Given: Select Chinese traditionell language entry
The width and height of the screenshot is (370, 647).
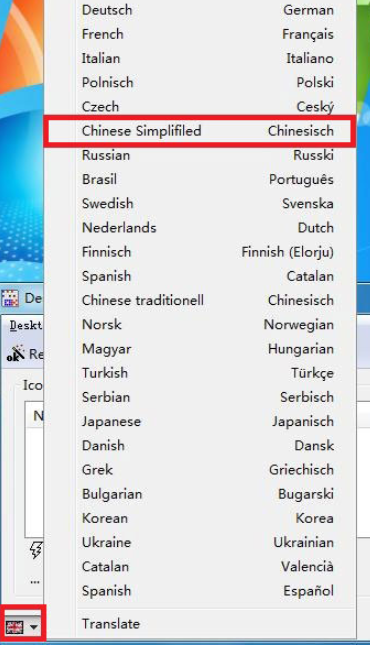Looking at the screenshot, I should pos(200,300).
